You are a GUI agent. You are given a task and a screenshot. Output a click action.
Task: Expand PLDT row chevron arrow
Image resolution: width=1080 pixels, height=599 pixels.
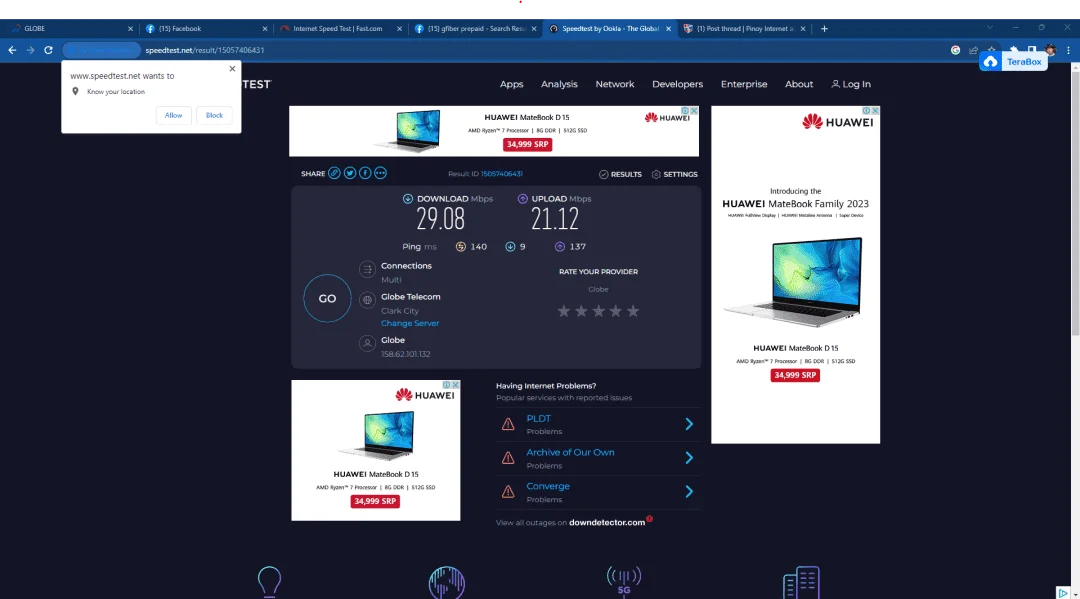pyautogui.click(x=689, y=424)
